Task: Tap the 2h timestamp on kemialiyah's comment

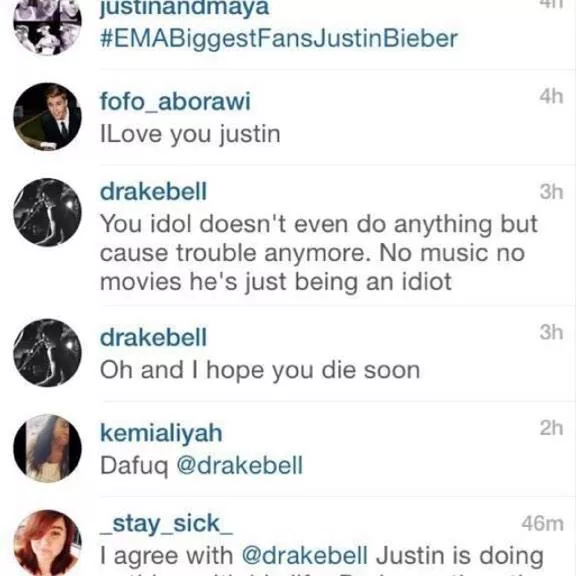Action: [551, 428]
